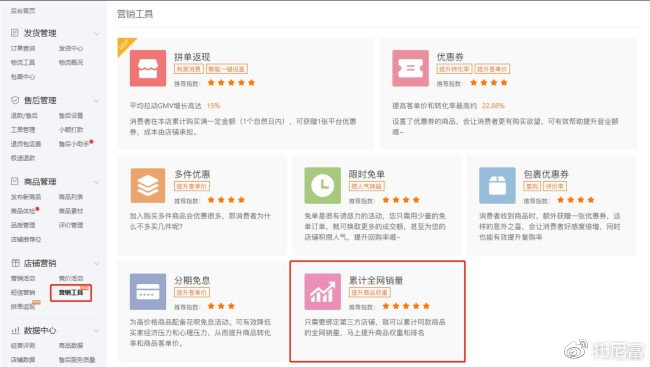Click the 限时免单 green clock icon

pos(323,185)
